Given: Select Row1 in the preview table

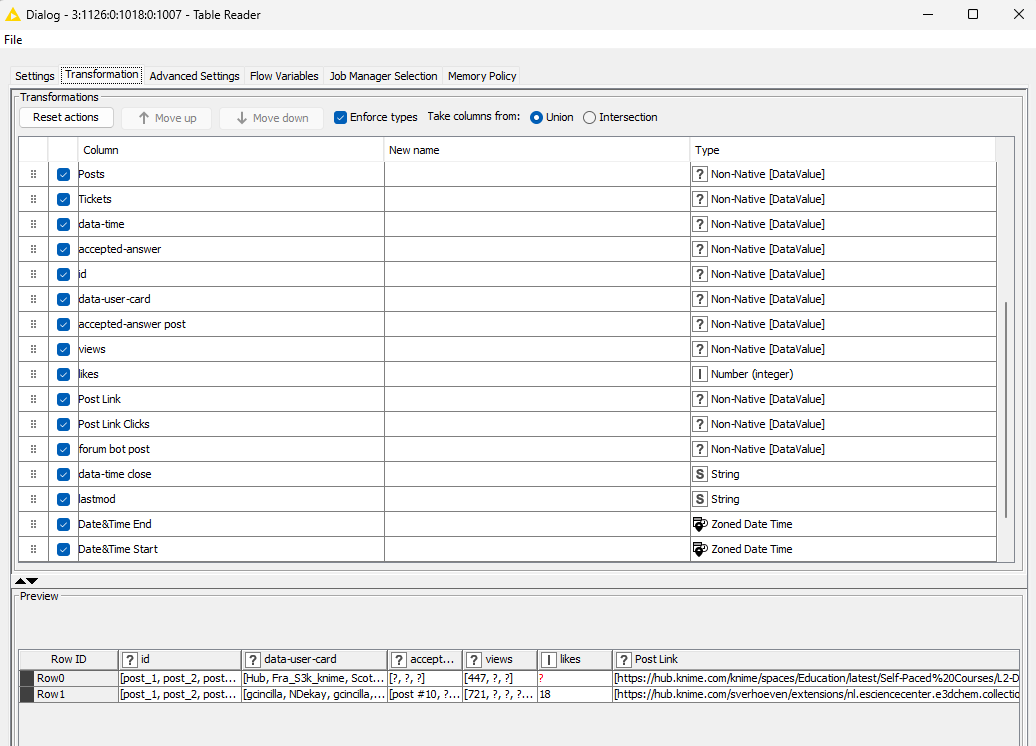Looking at the screenshot, I should 519,694.
